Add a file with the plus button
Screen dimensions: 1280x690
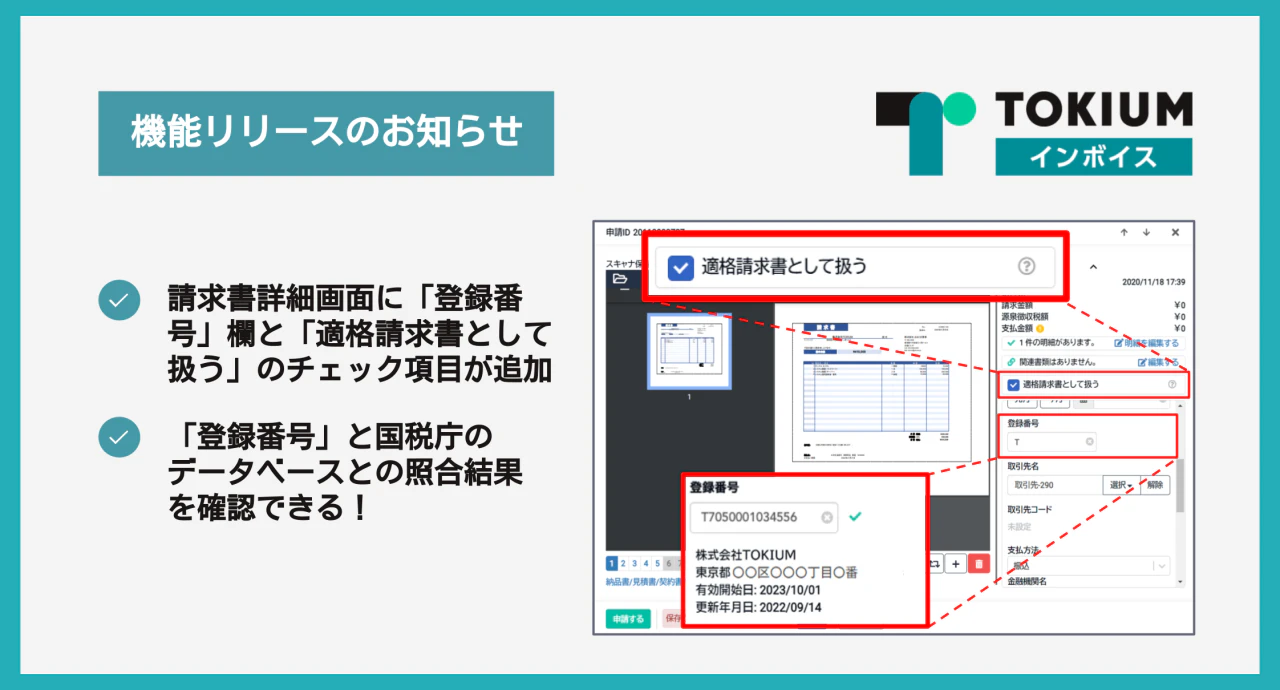click(956, 564)
